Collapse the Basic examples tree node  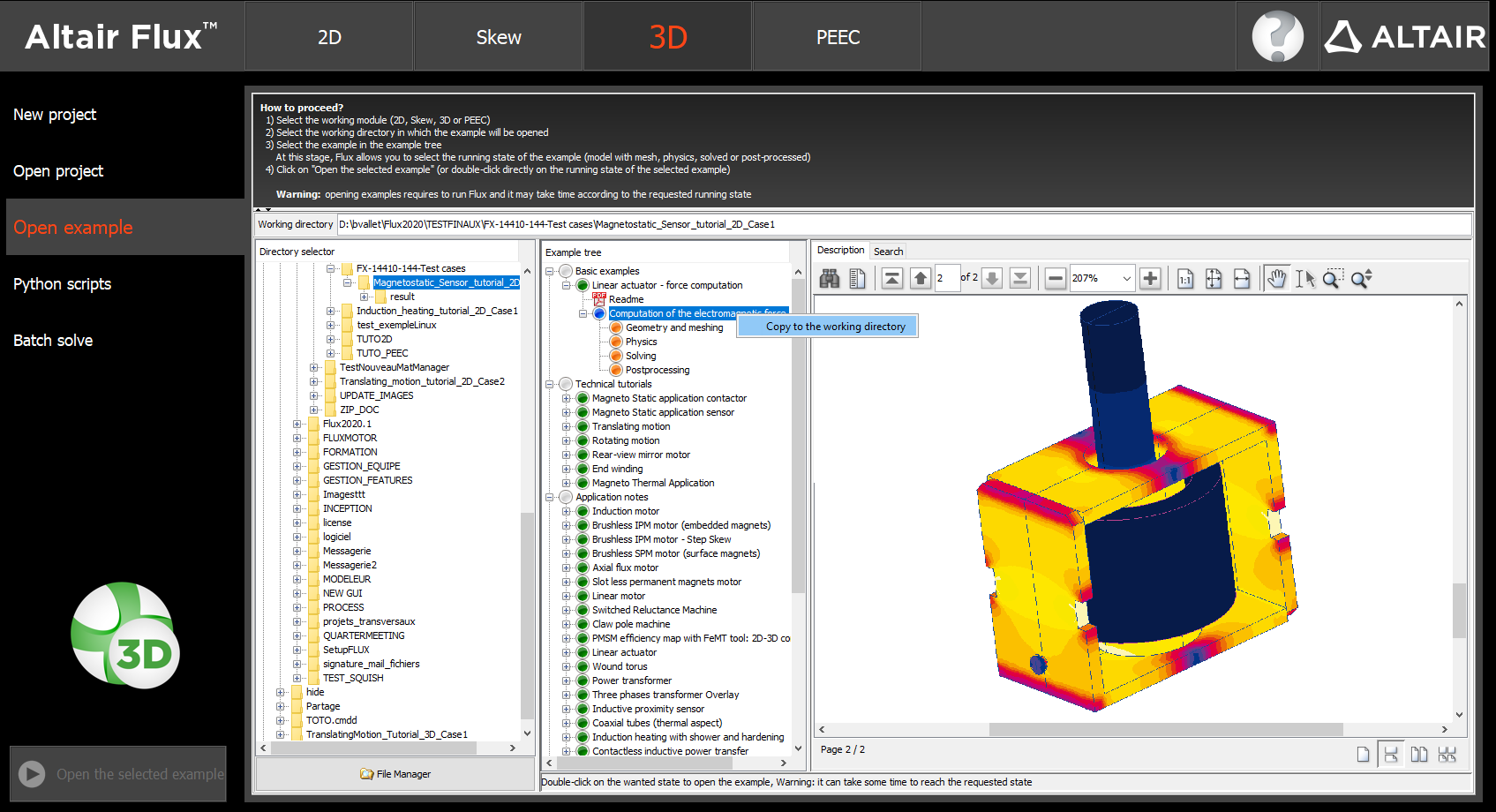click(x=550, y=272)
